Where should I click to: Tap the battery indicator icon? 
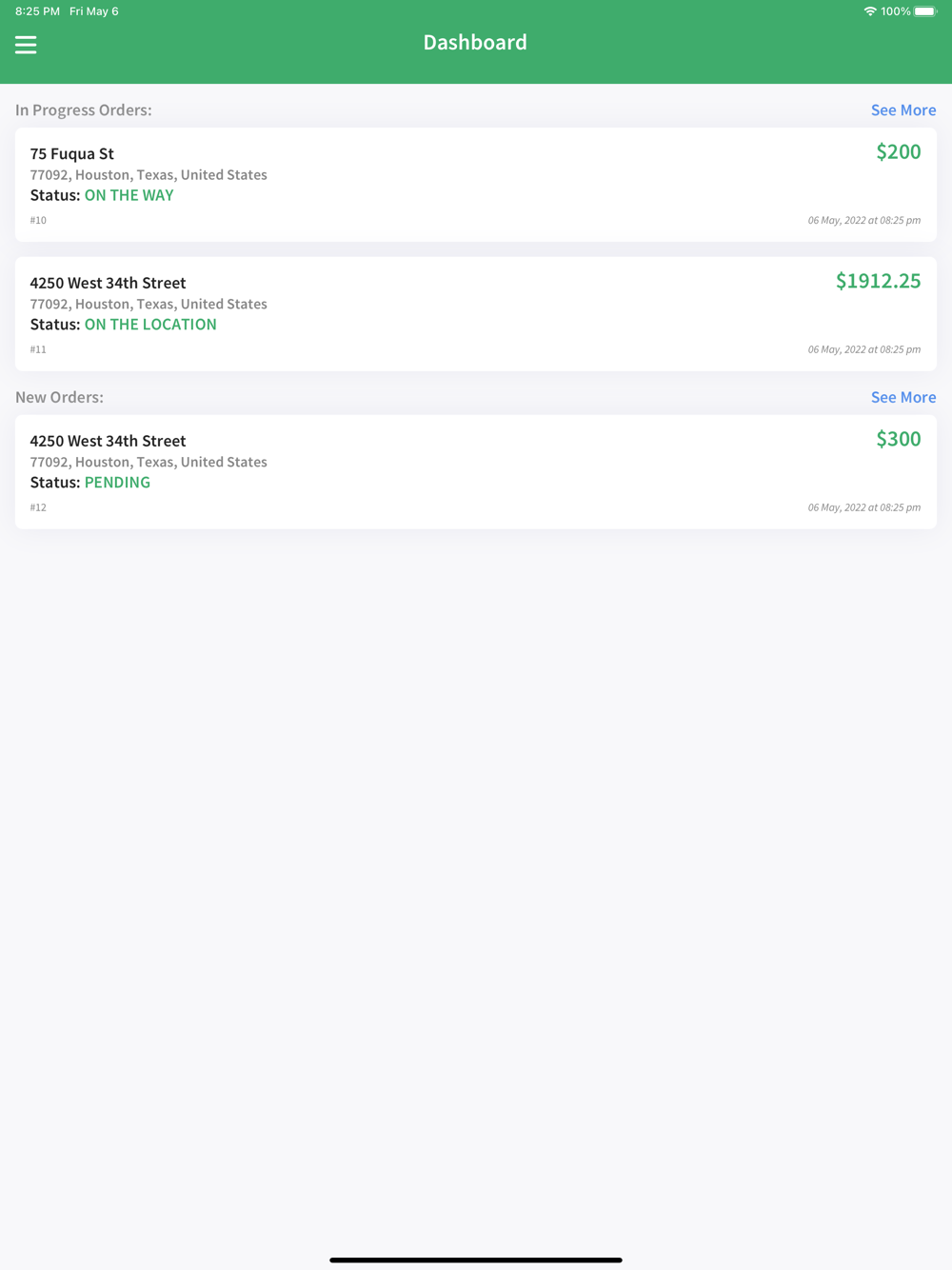[x=924, y=11]
